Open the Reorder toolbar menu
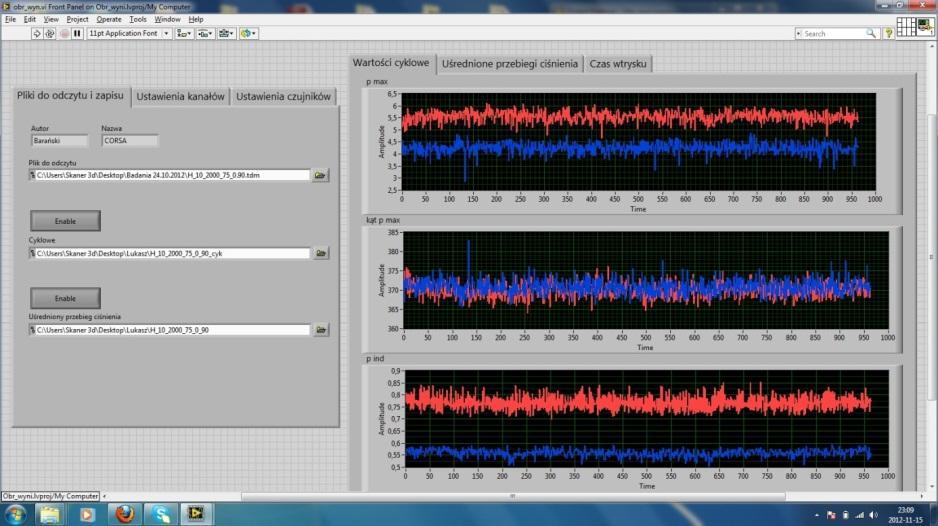Screen dimensions: 938x526 click(x=248, y=34)
